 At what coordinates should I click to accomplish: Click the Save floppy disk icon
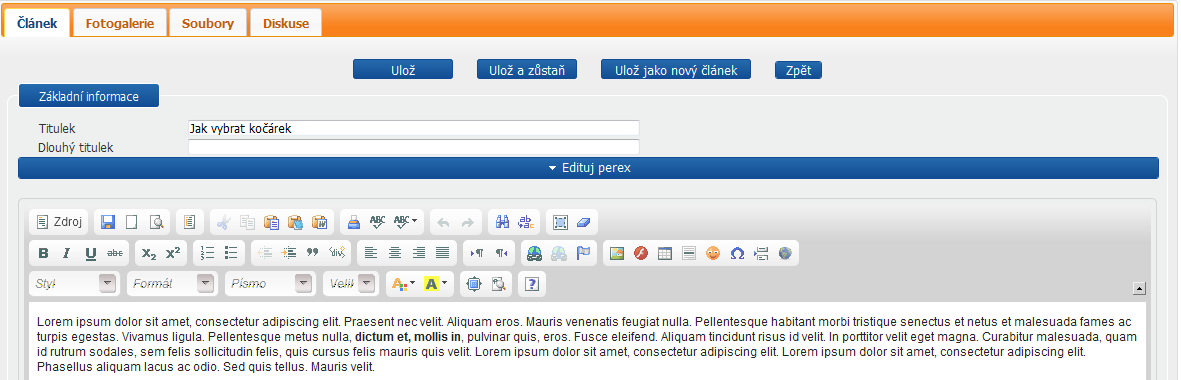[108, 222]
